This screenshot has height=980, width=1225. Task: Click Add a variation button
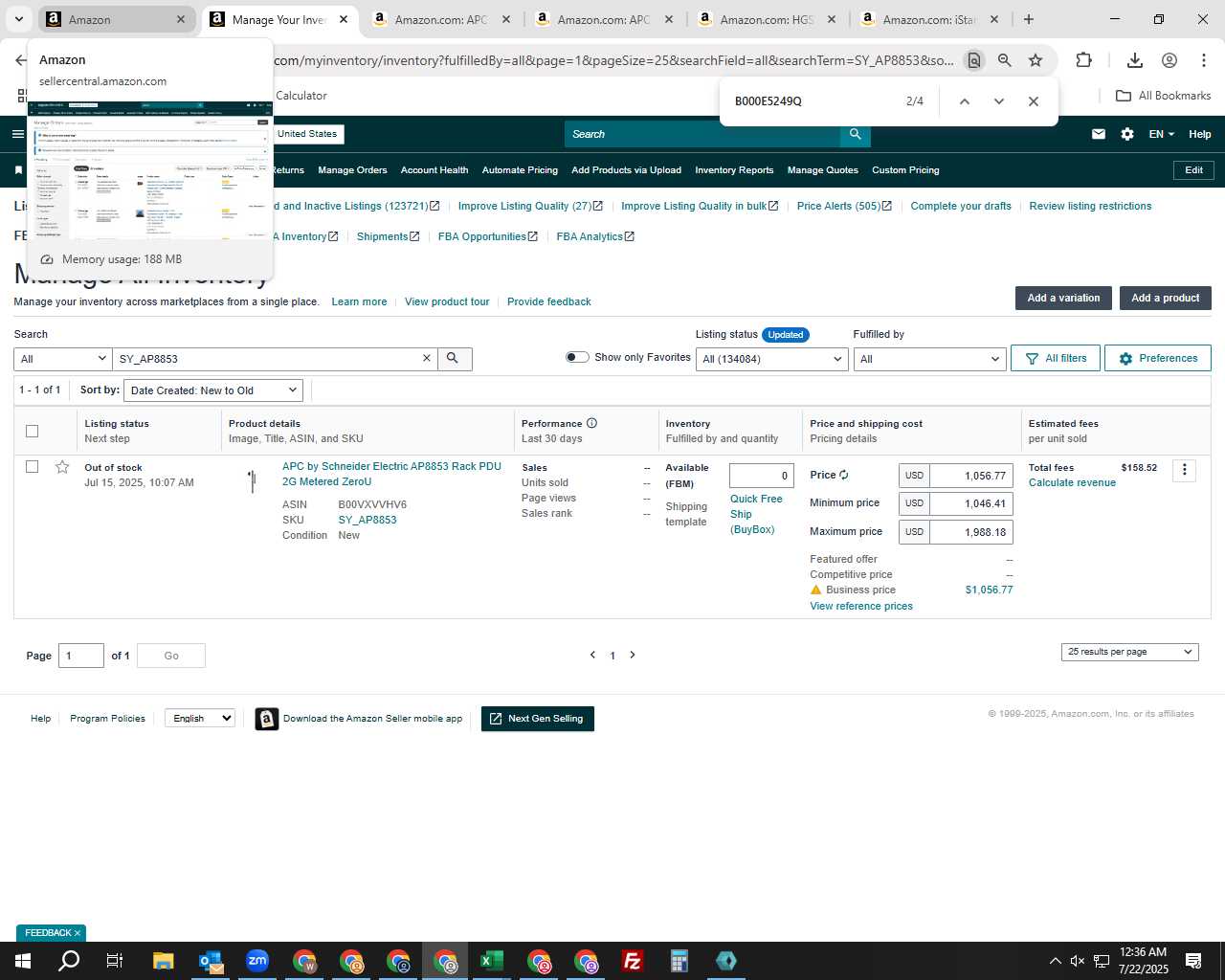click(x=1063, y=298)
